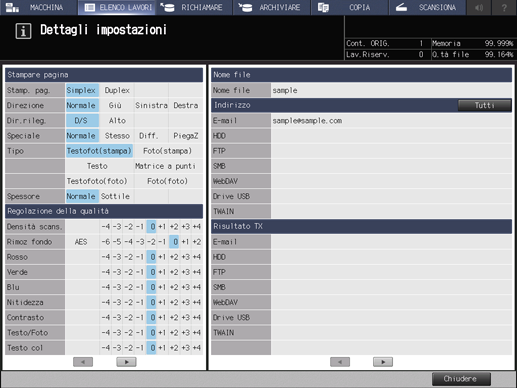Screen dimensions: 517x388
Task: Select Foto(stampa) original type
Action: [168, 151]
